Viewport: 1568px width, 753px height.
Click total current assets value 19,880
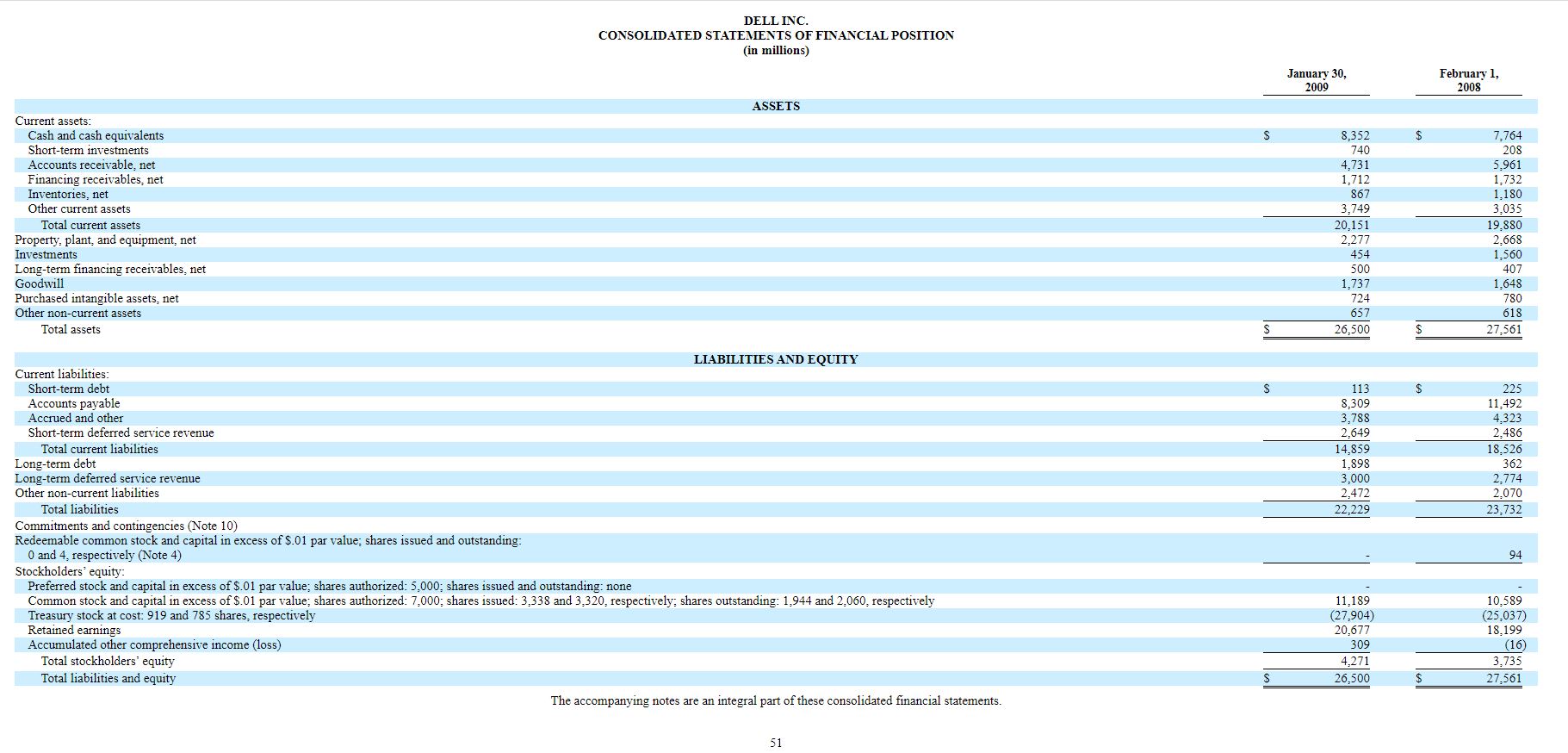tap(1504, 225)
